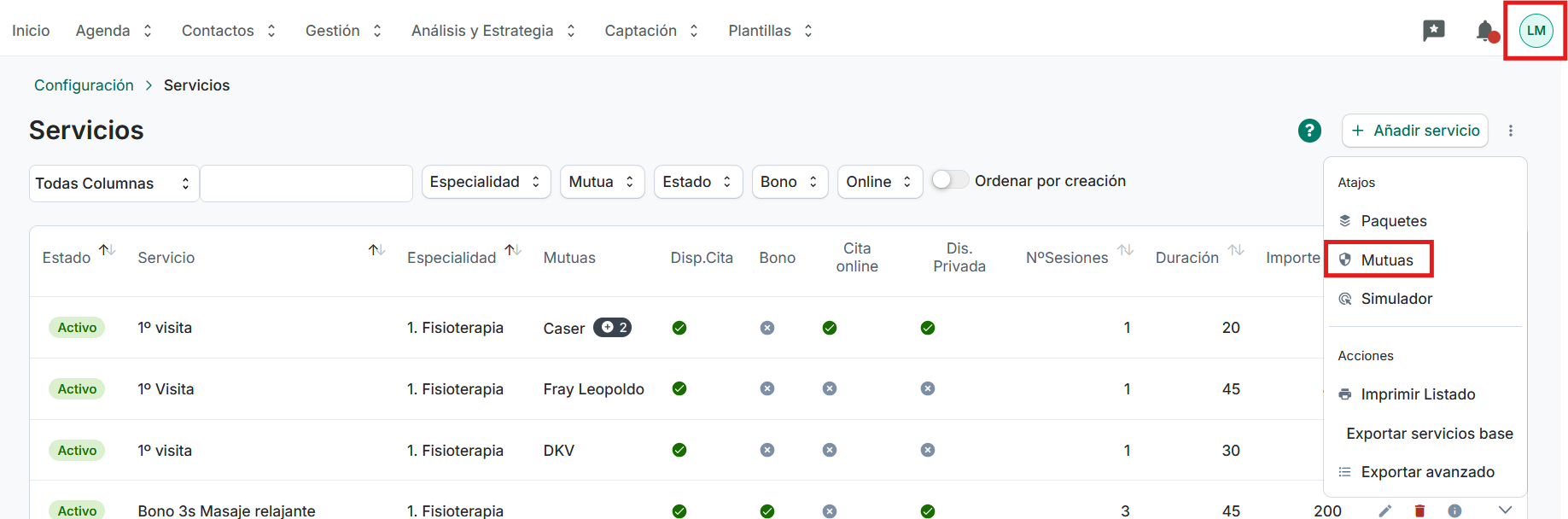Screen dimensions: 1568x519
Task: Open the Especialidad filter dropdown
Action: [x=486, y=182]
